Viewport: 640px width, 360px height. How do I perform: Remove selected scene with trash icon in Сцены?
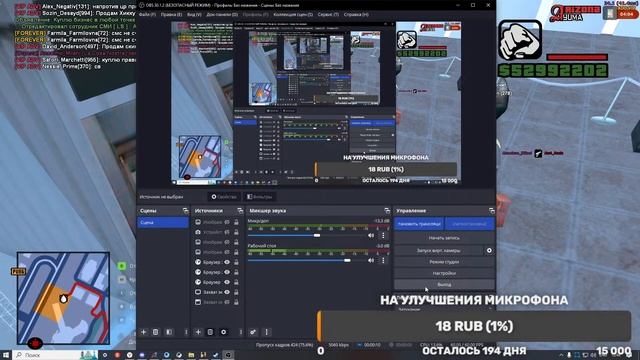point(156,332)
